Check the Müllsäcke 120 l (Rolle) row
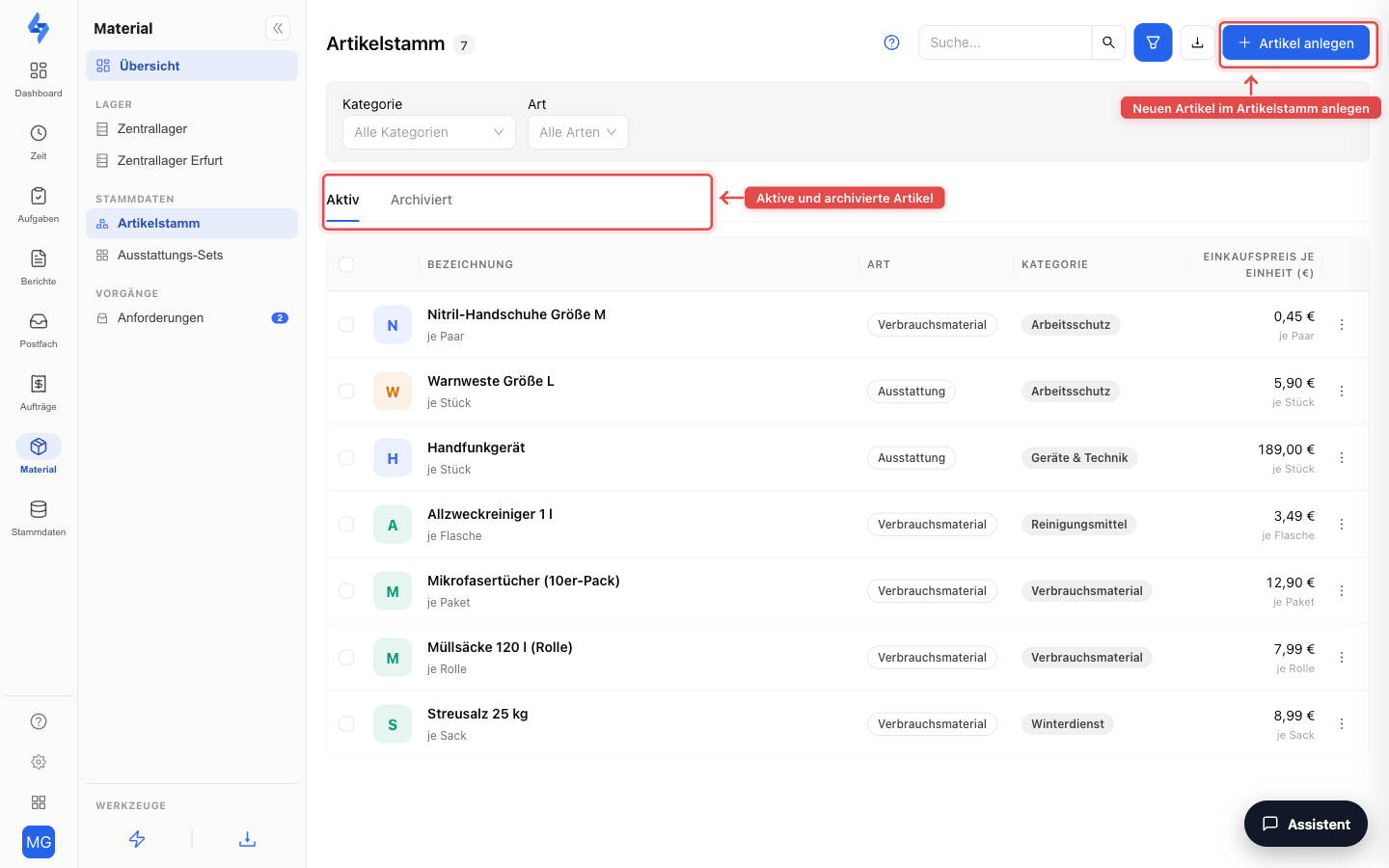Viewport: 1389px width, 868px height. point(346,658)
